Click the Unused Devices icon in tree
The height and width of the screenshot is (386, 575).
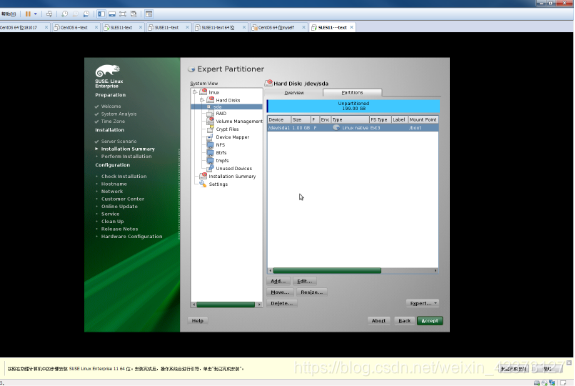[210, 168]
